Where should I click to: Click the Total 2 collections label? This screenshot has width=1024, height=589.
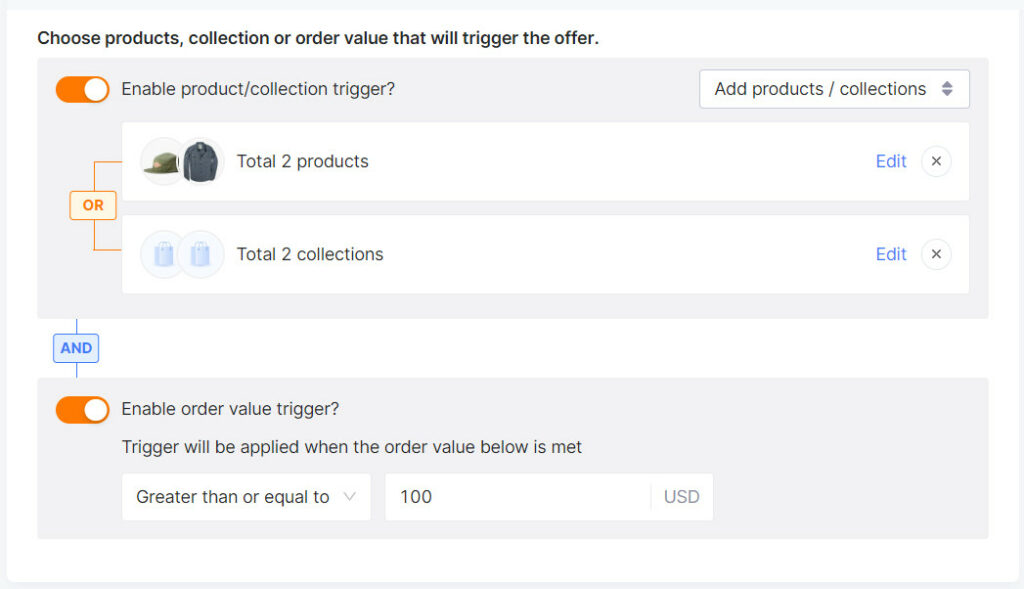[310, 254]
